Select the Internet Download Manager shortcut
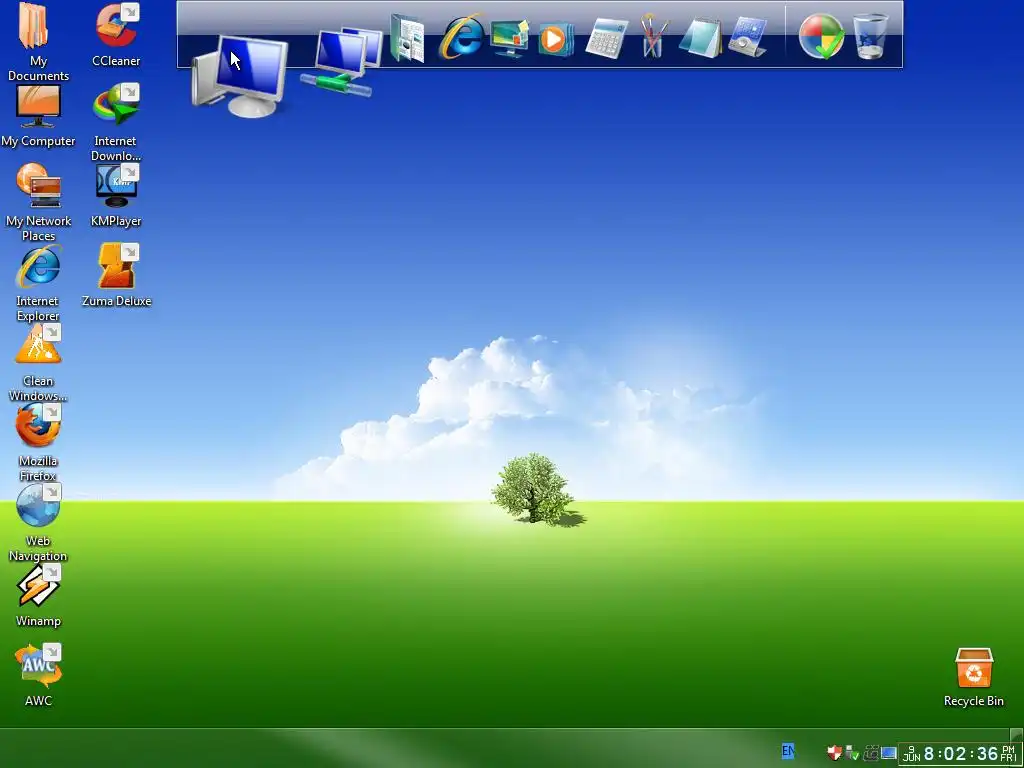Image resolution: width=1024 pixels, height=768 pixels. (116, 104)
